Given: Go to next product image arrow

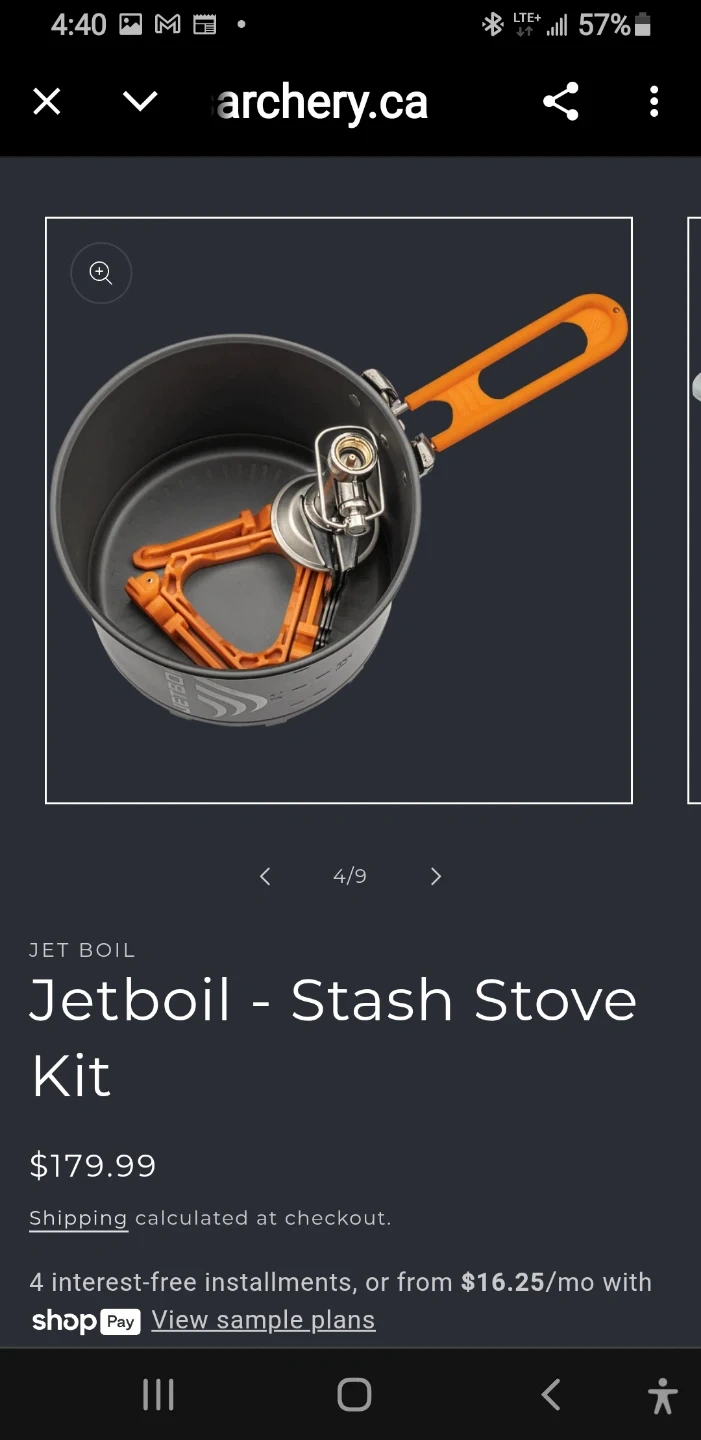Looking at the screenshot, I should coord(435,877).
